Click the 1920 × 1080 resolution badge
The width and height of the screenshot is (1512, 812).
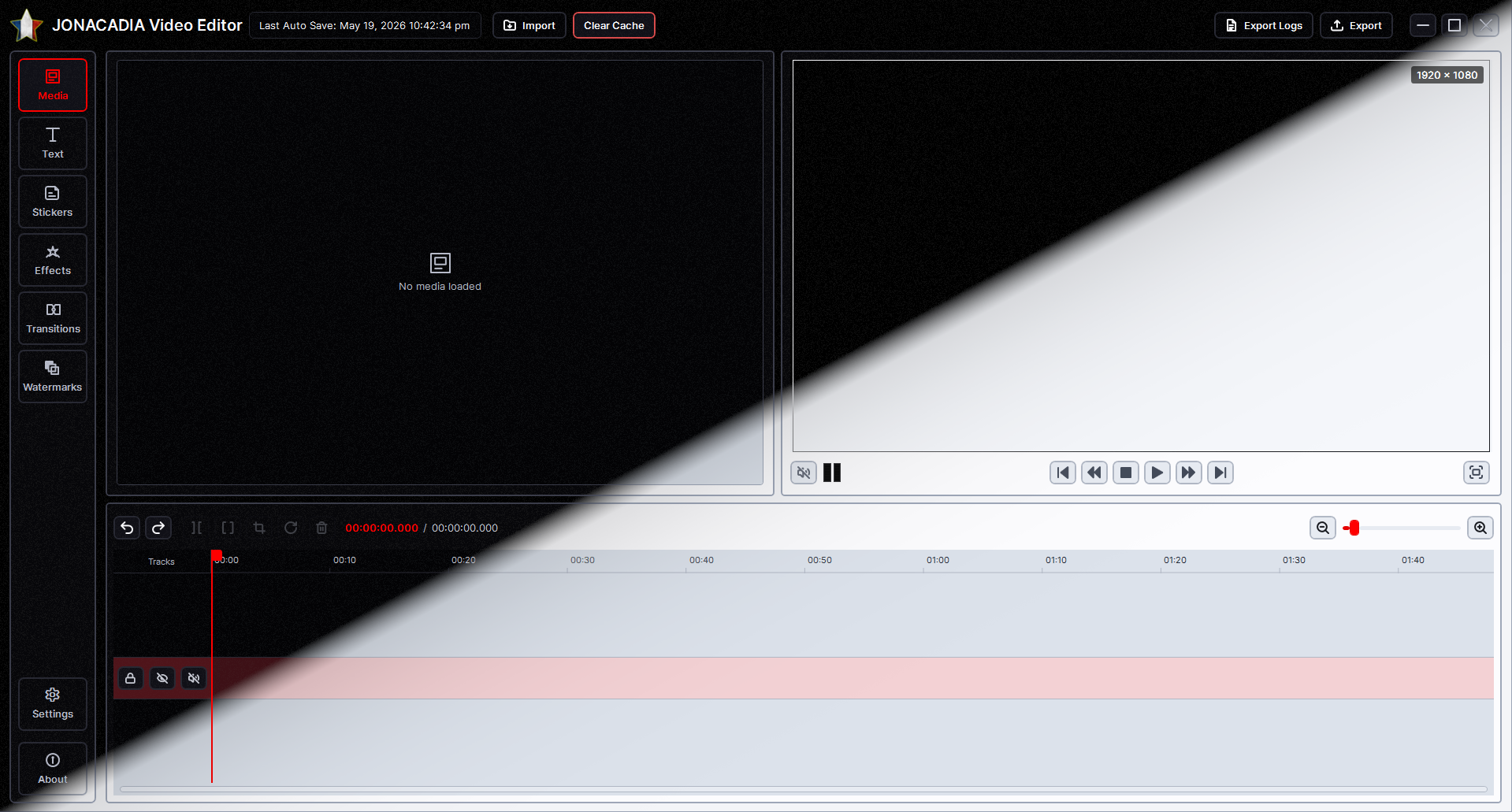tap(1447, 75)
